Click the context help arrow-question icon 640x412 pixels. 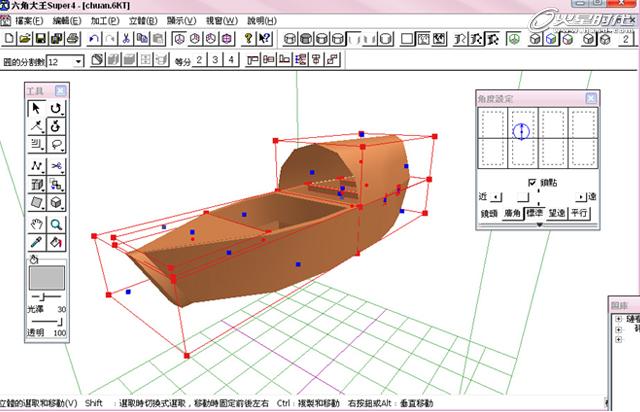point(264,39)
